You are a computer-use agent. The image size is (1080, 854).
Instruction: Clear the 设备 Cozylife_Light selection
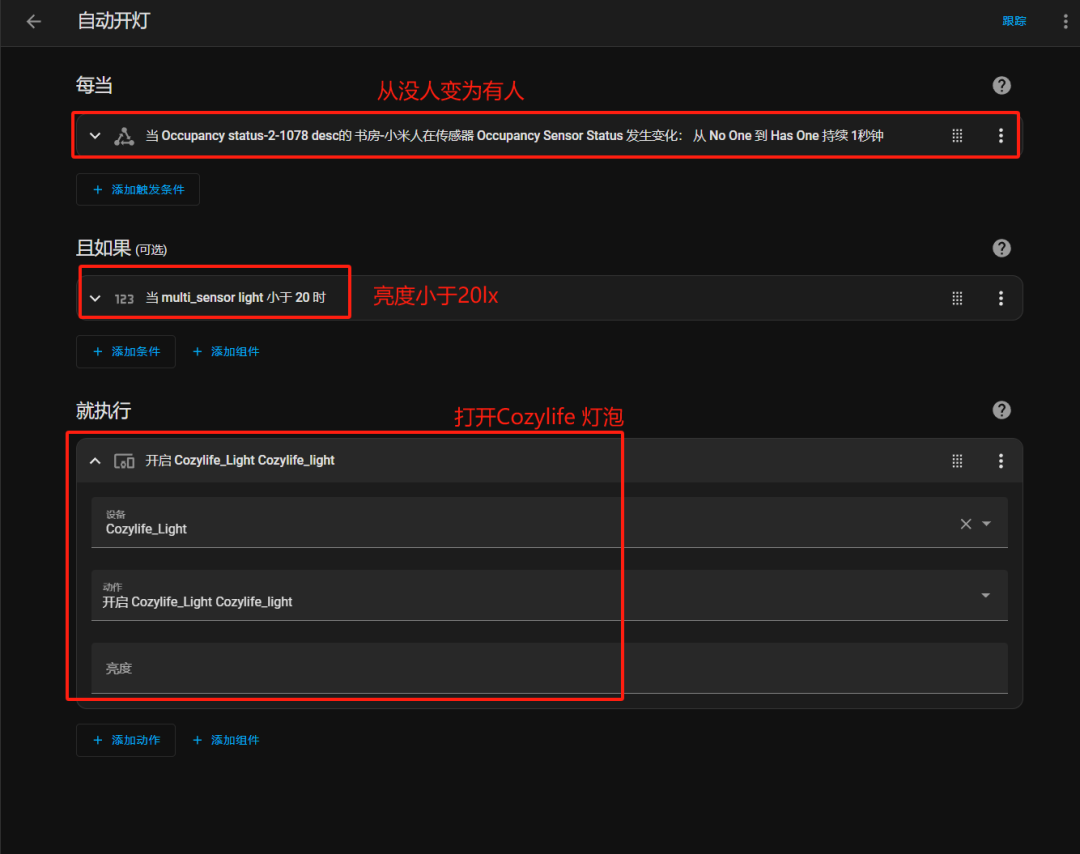coord(966,524)
